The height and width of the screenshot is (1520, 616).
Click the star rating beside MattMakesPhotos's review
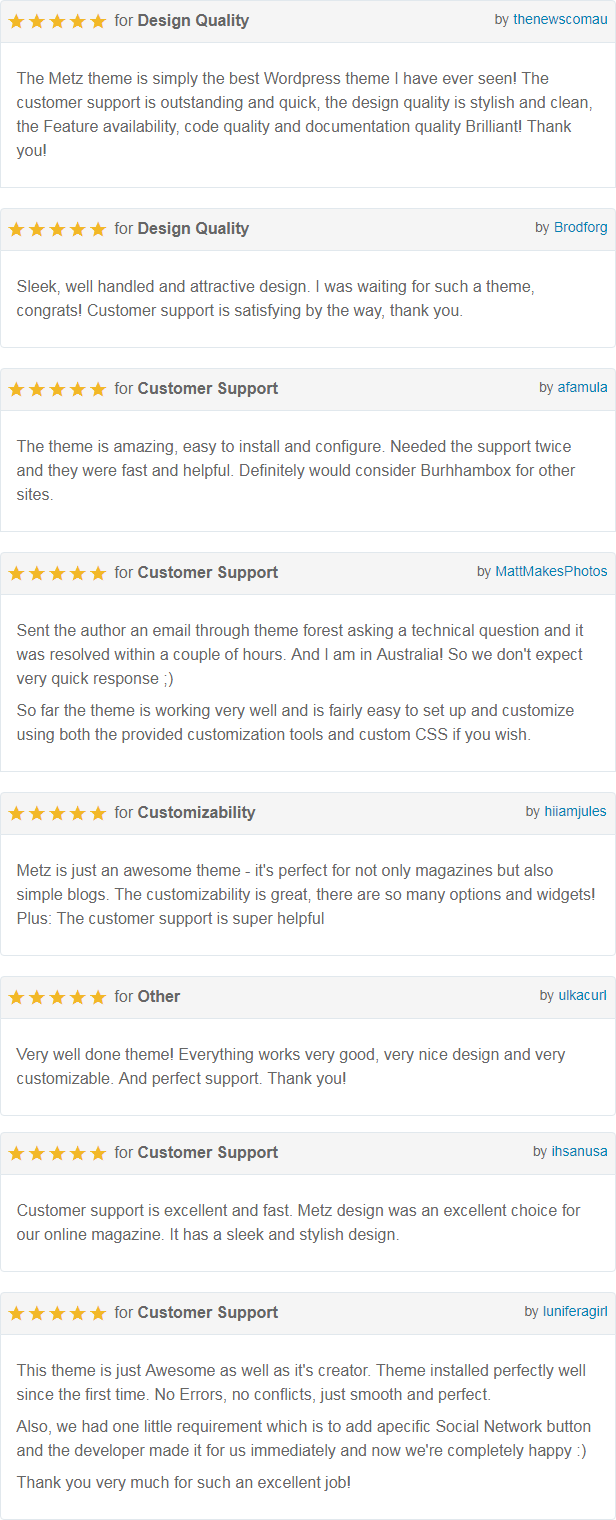57,572
